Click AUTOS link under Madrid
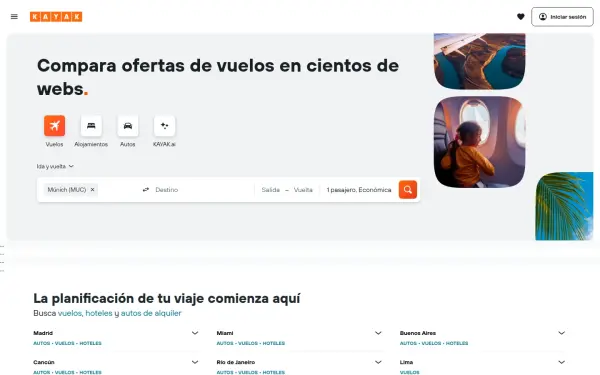Screen dimensions: 600x375 coord(42,343)
